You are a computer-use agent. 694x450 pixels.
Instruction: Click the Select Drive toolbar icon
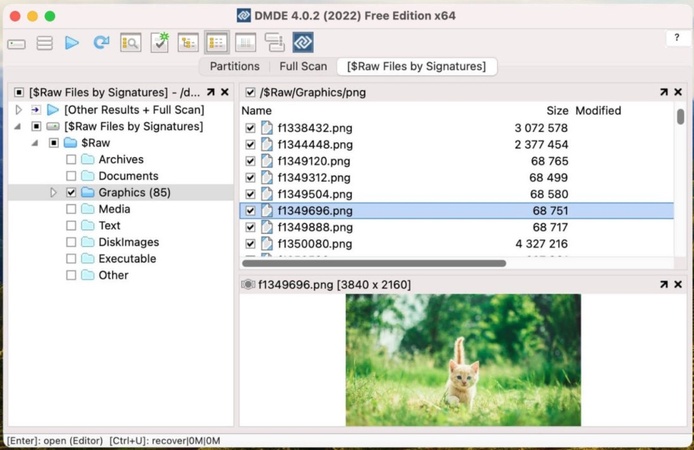click(16, 44)
